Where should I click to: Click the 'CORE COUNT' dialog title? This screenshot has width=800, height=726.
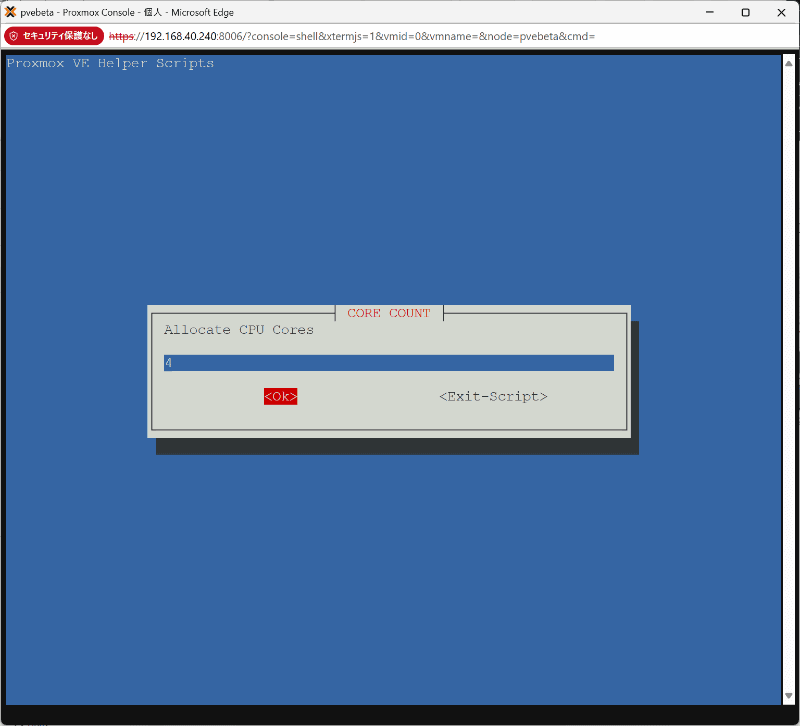coord(389,313)
